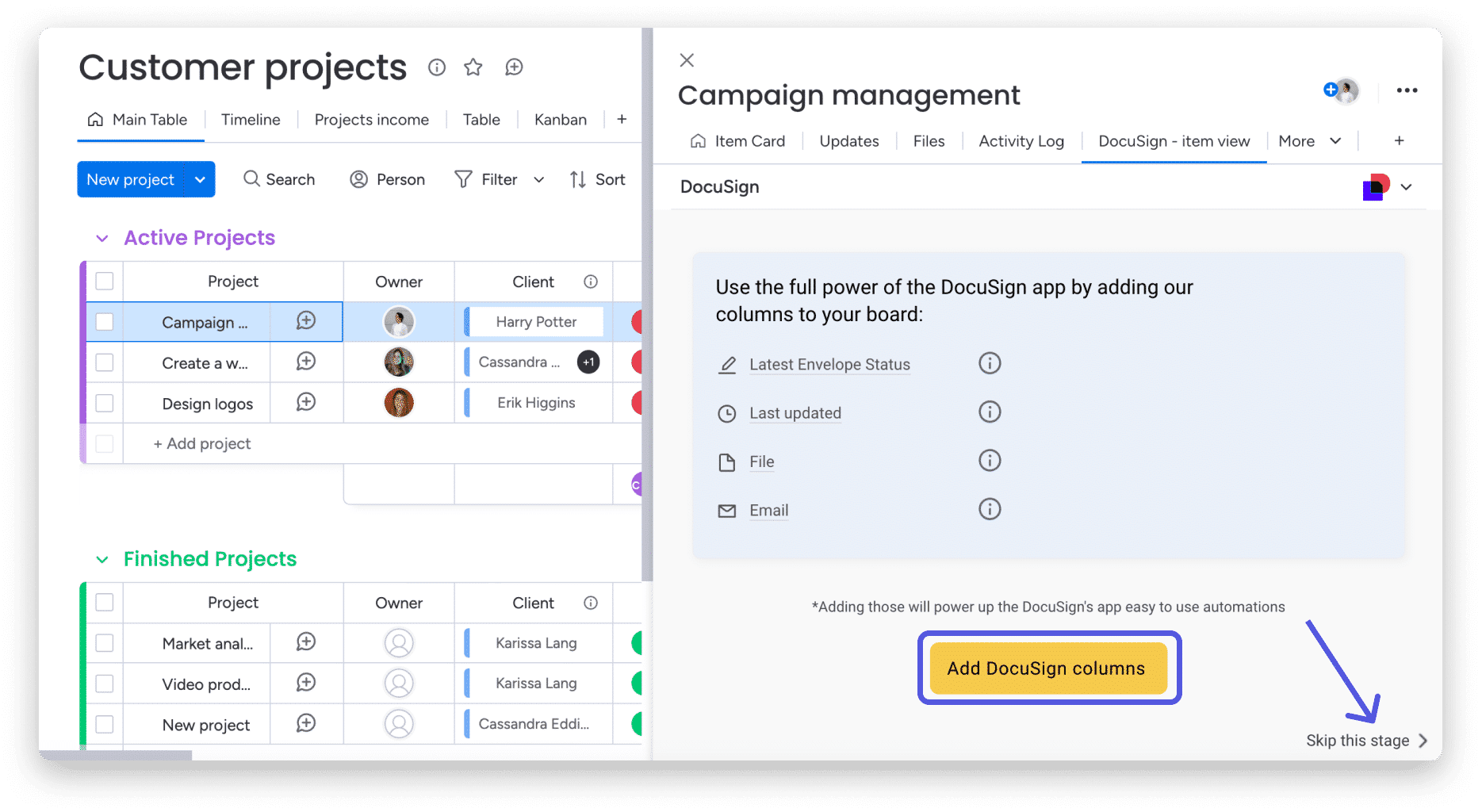1482x812 pixels.
Task: Toggle select-all checkbox in Active Projects header
Action: [105, 282]
